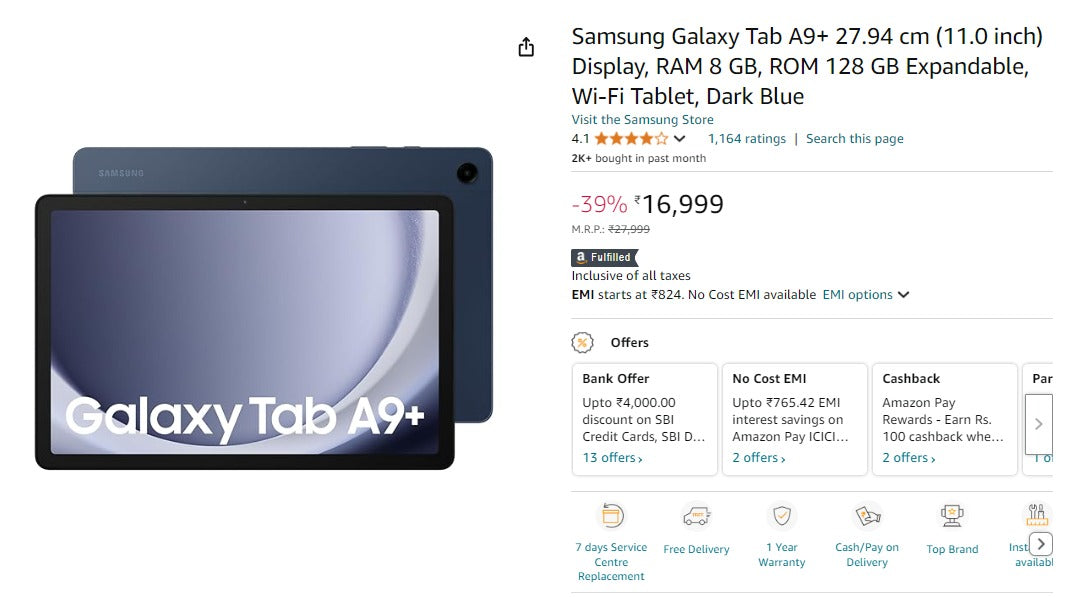Select the Bank Offer card

tap(644, 418)
